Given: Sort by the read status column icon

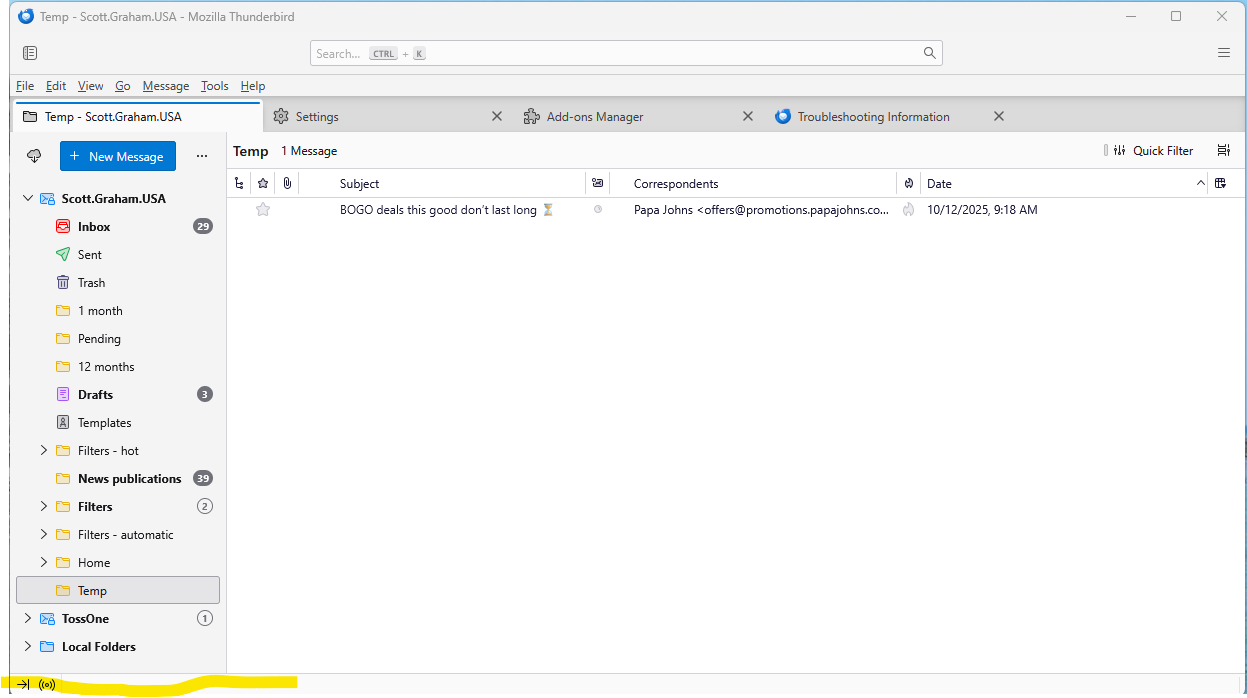Looking at the screenshot, I should [597, 183].
